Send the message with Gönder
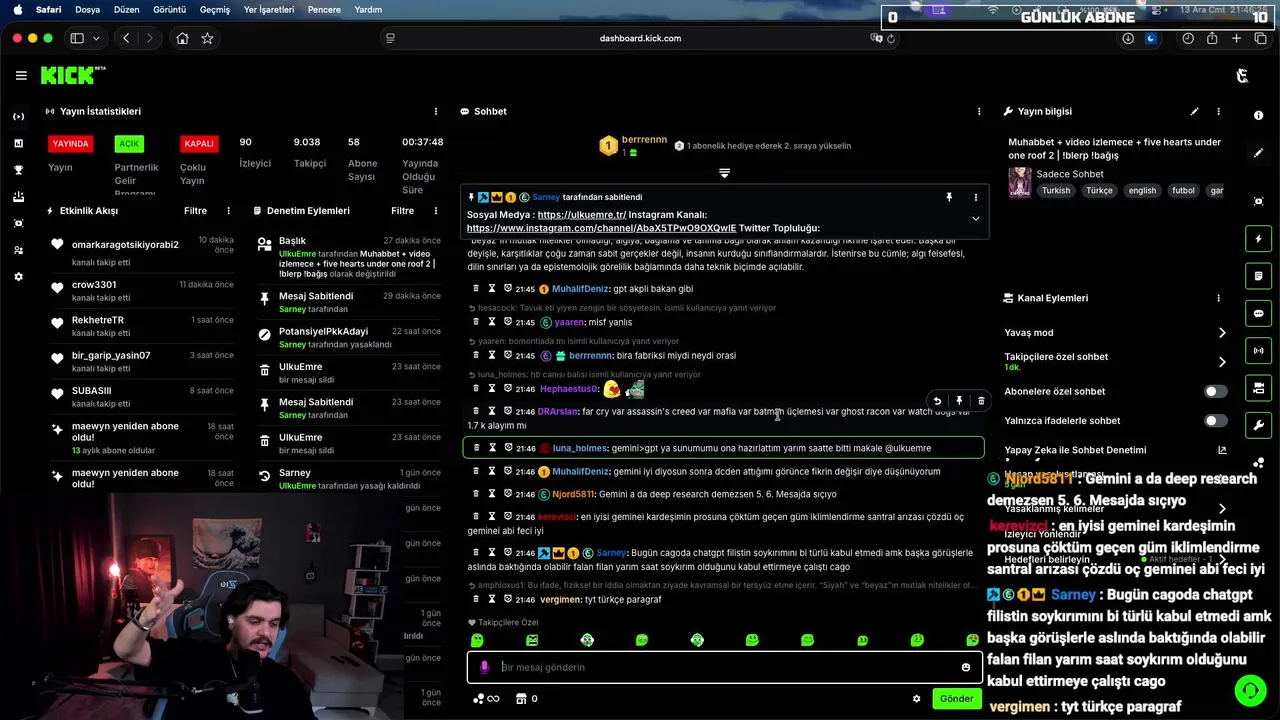Screen dimensions: 1280x720 coord(956,699)
